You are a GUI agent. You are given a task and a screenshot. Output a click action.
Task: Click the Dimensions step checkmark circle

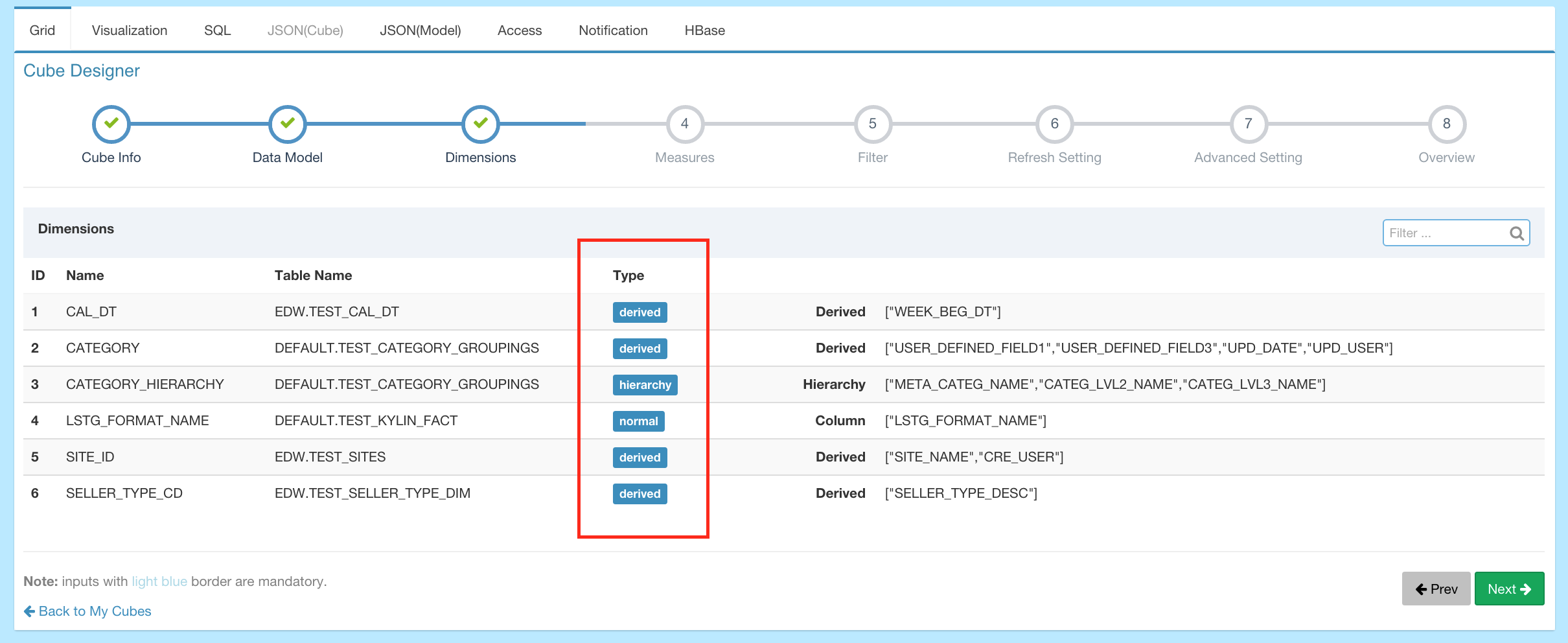point(481,124)
